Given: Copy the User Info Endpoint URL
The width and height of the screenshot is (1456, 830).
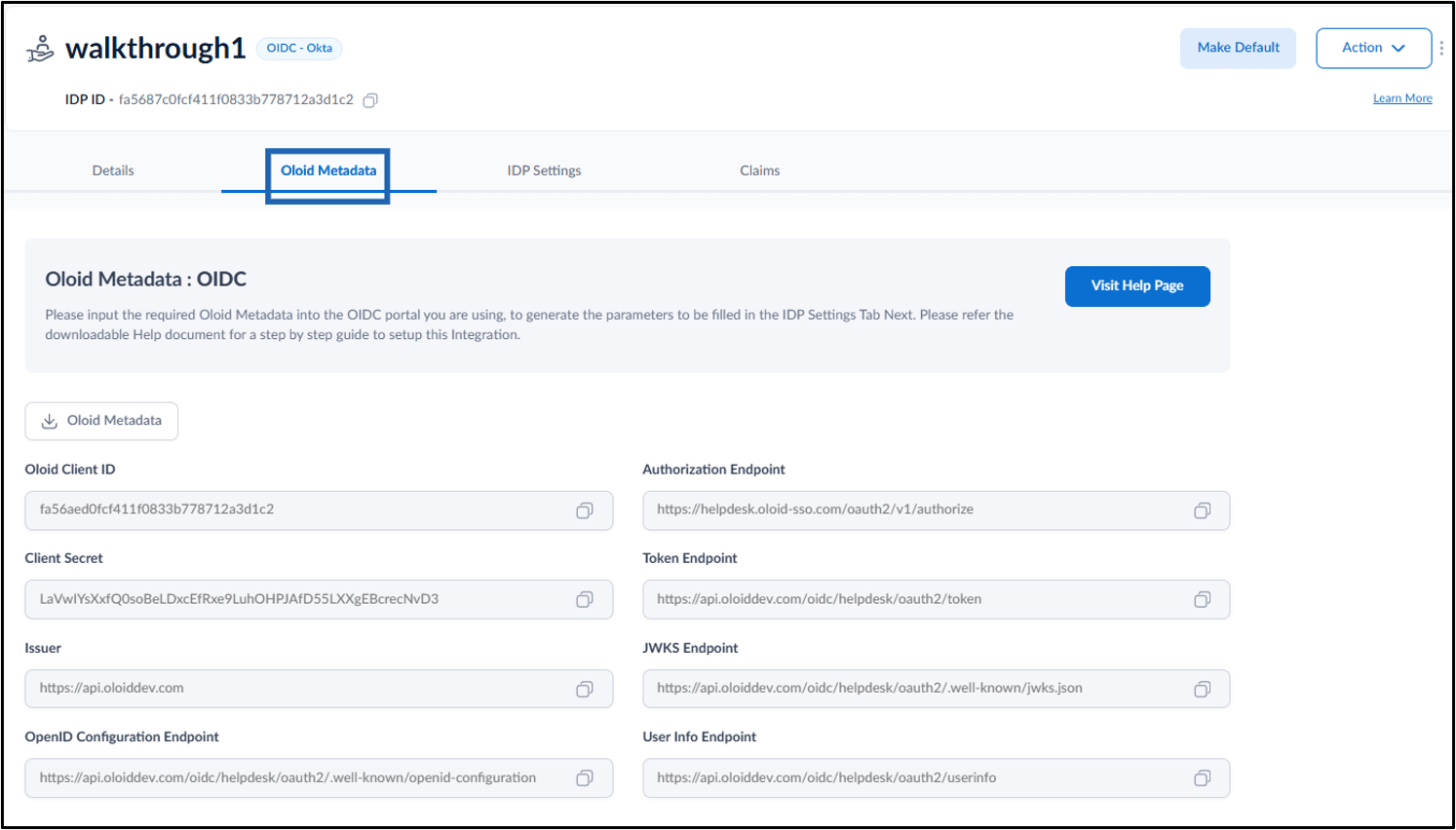Looking at the screenshot, I should tap(1203, 777).
